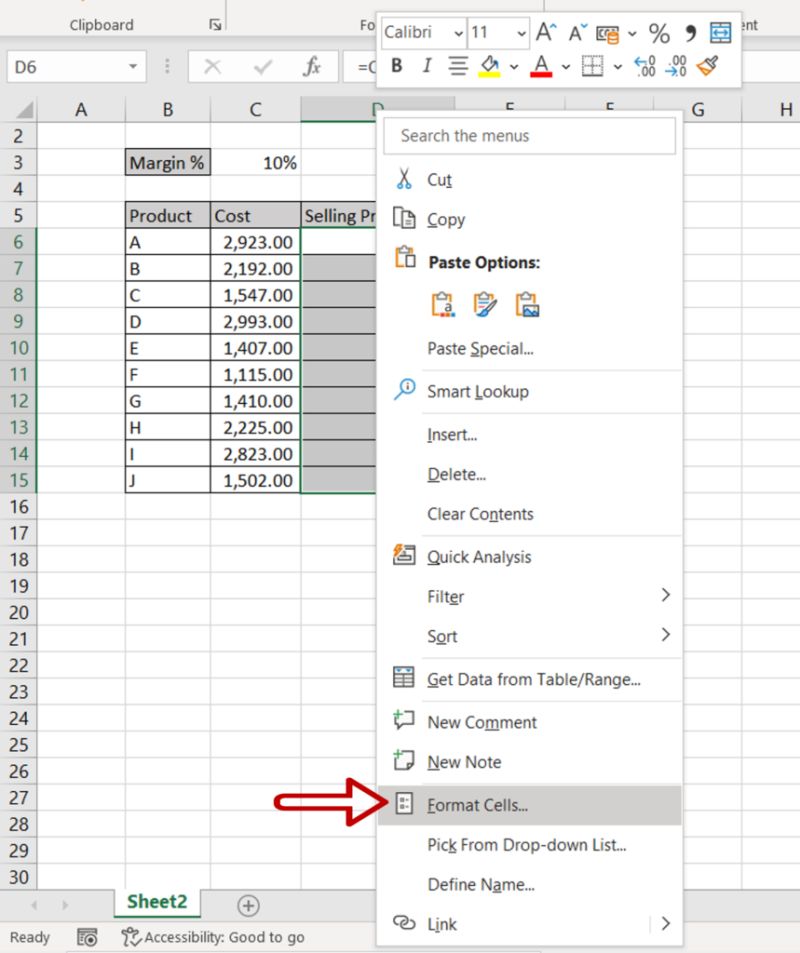
Task: Open the Name Box dropdown arrow
Action: (x=131, y=66)
